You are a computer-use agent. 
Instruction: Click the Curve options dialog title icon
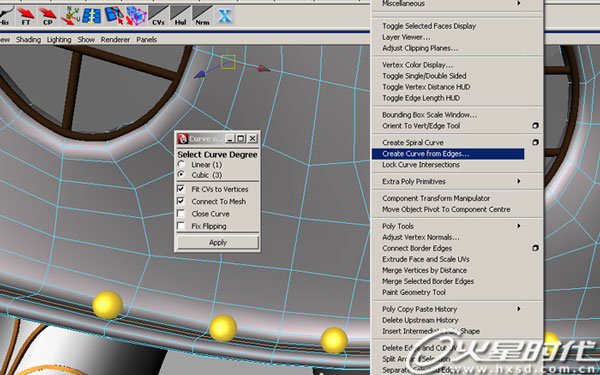[x=183, y=139]
